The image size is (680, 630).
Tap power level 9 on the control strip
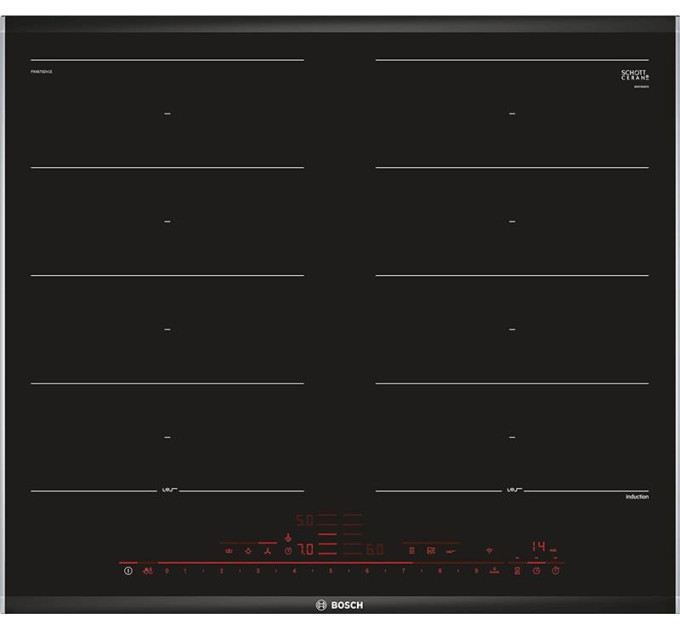(x=476, y=571)
